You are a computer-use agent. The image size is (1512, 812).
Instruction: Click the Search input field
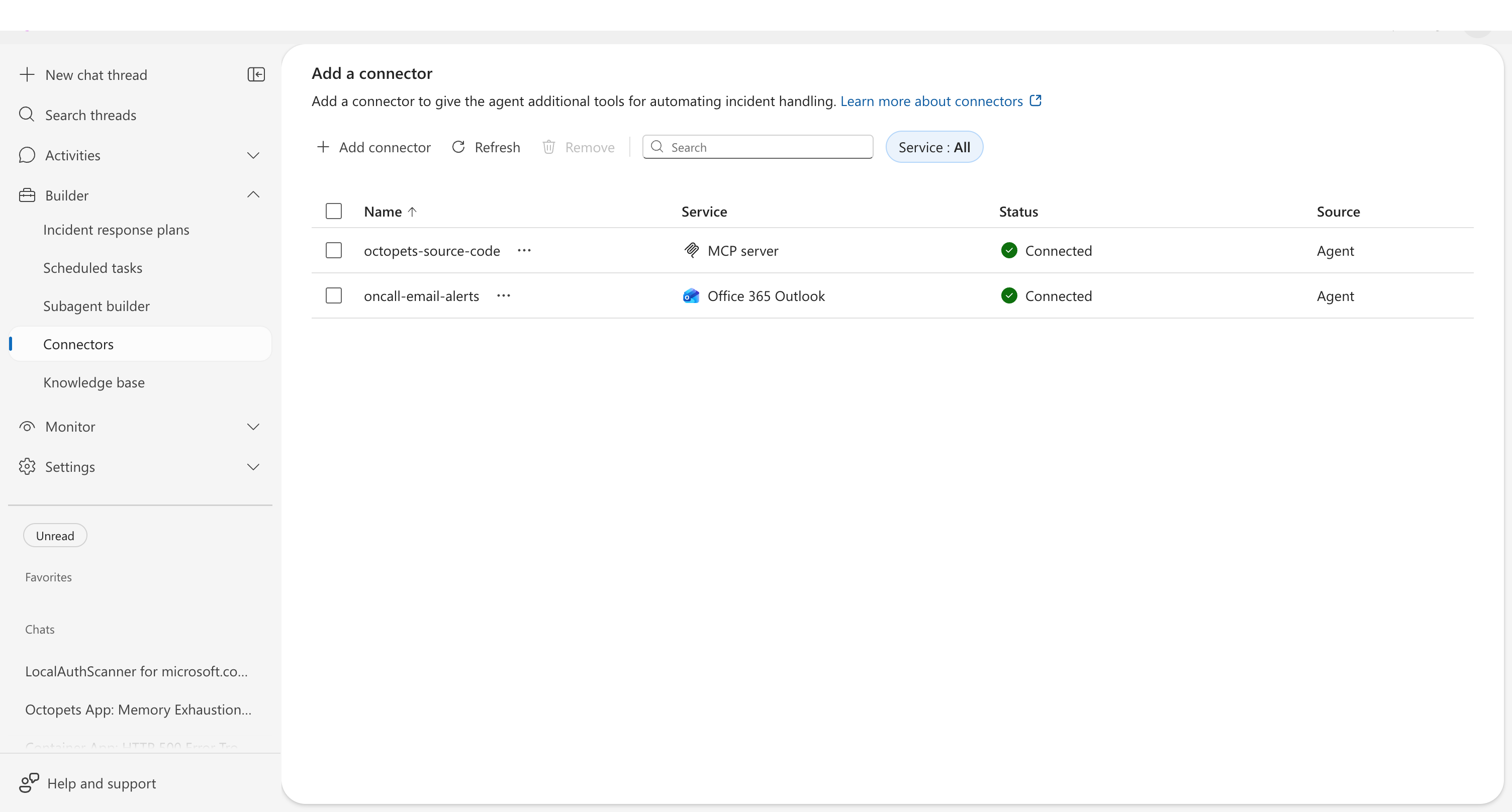[758, 147]
